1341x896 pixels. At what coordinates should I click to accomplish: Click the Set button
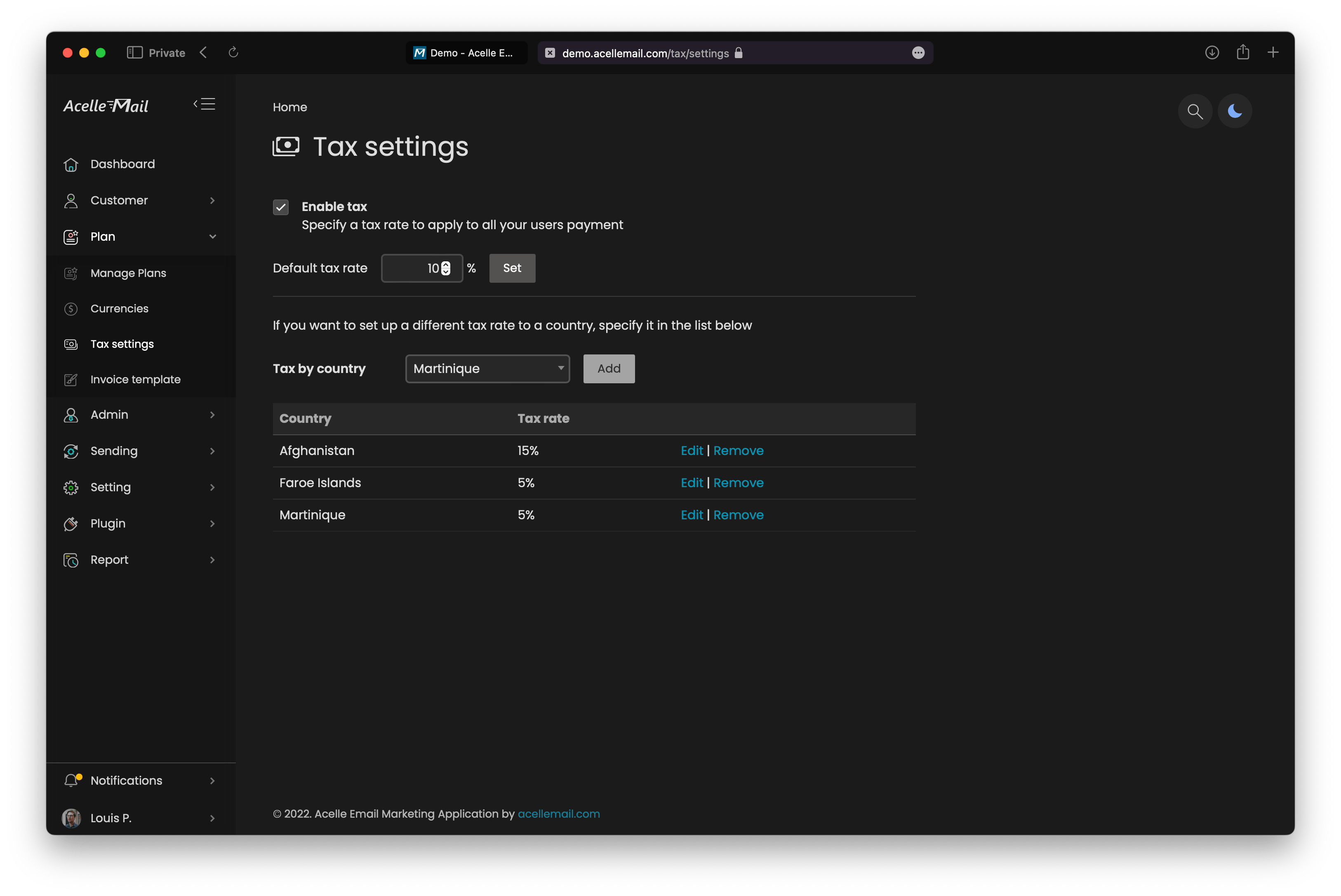tap(512, 268)
